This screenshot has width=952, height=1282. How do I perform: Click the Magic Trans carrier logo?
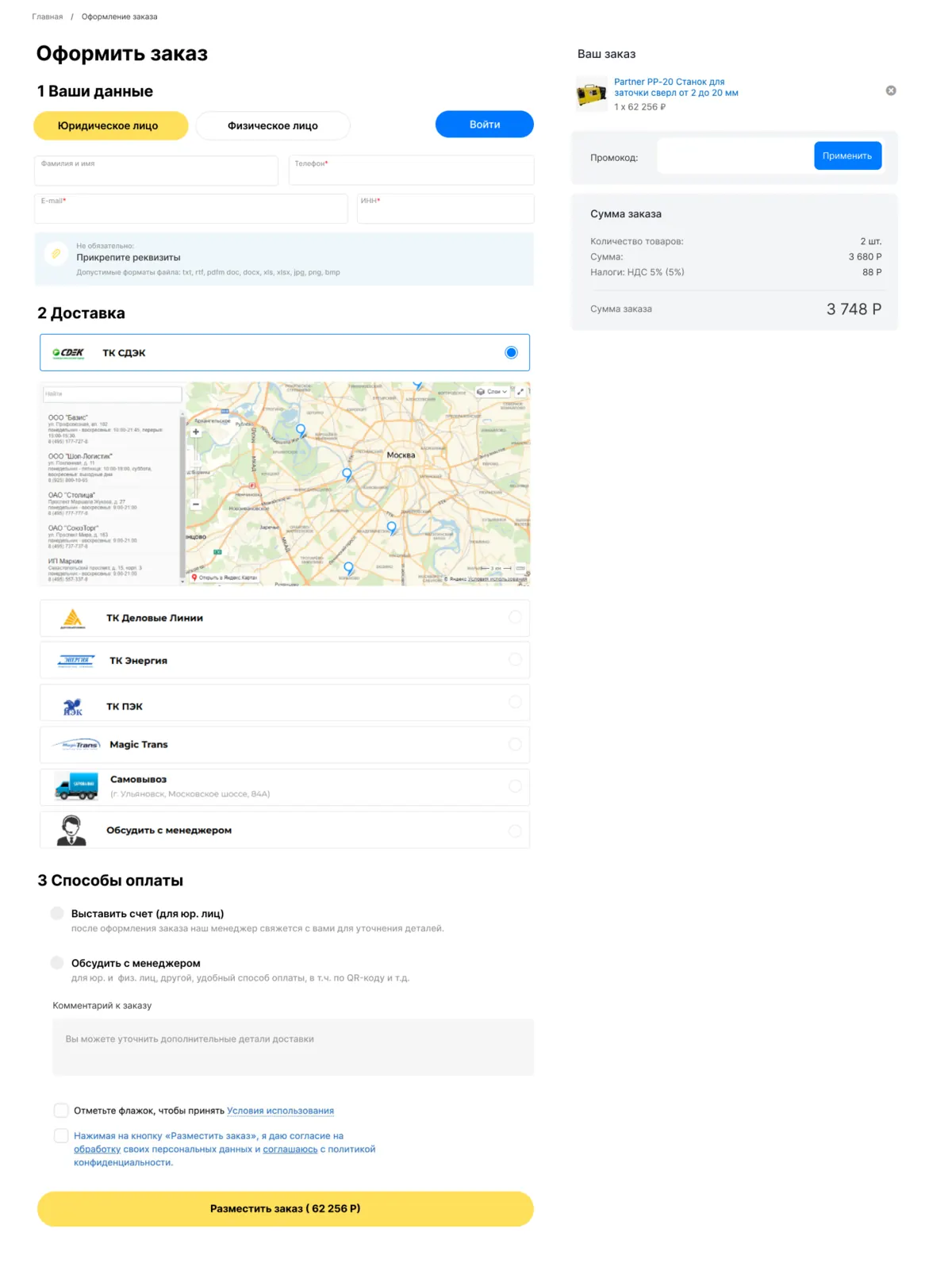click(x=76, y=745)
